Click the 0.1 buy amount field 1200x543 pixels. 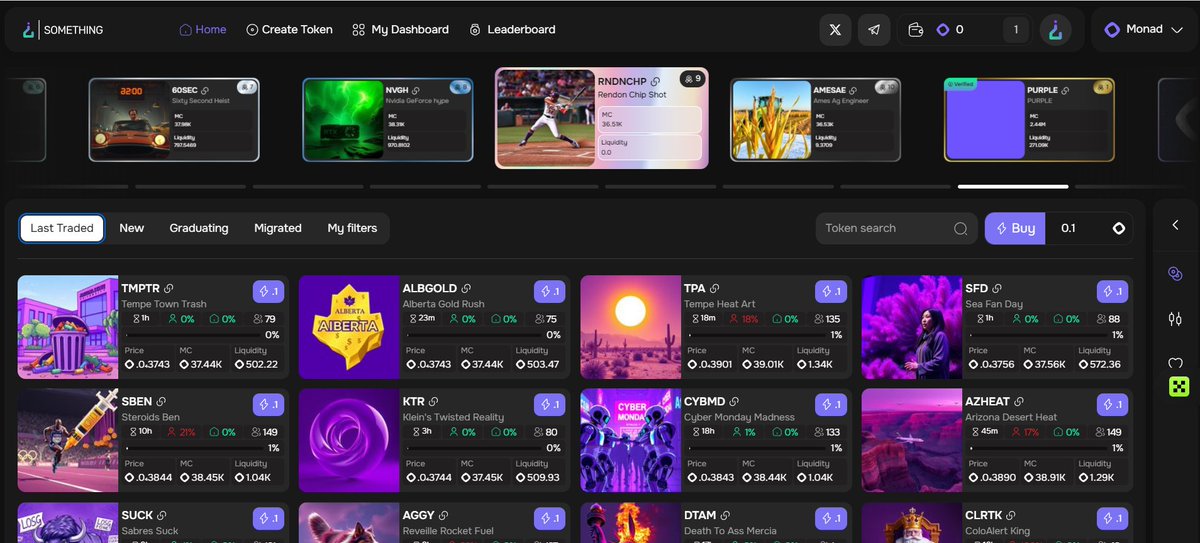click(x=1089, y=228)
